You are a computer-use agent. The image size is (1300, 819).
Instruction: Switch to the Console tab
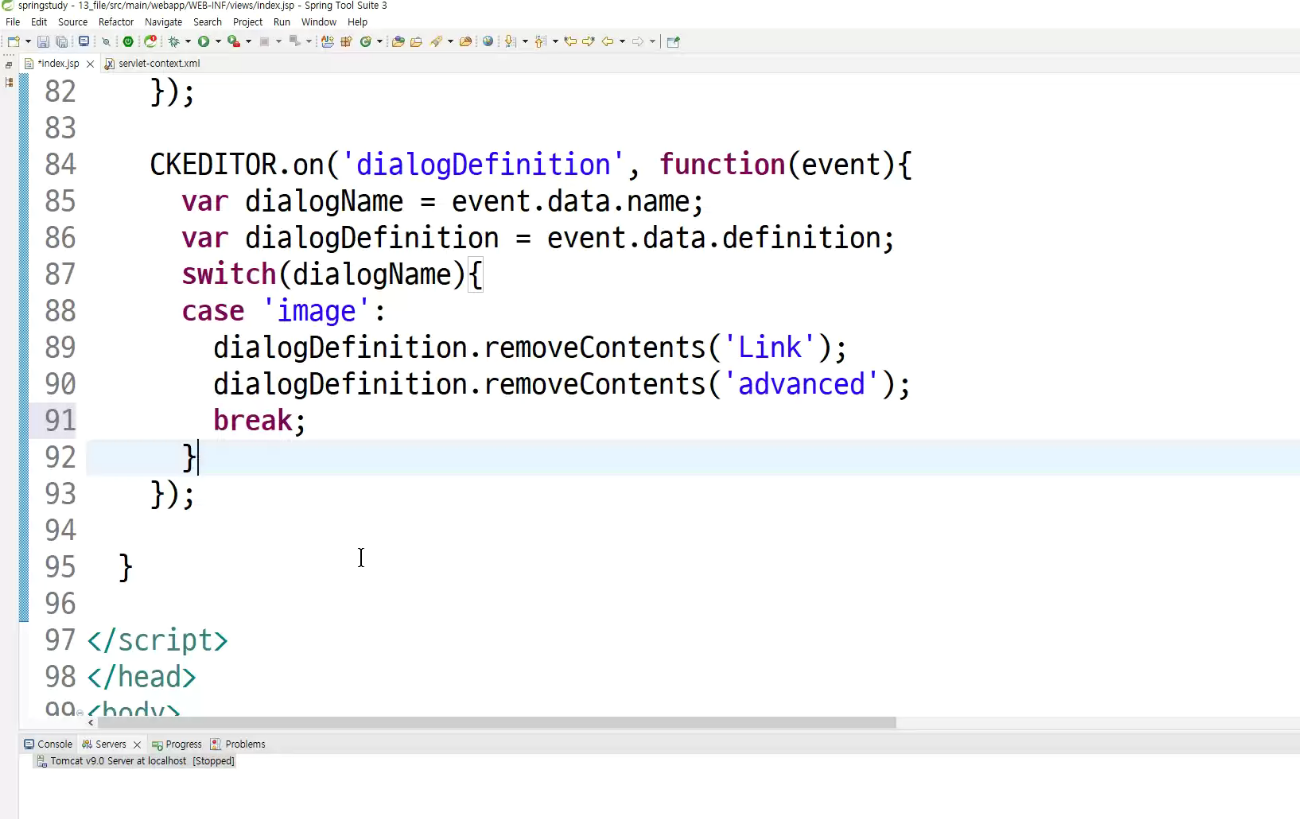pyautogui.click(x=48, y=744)
